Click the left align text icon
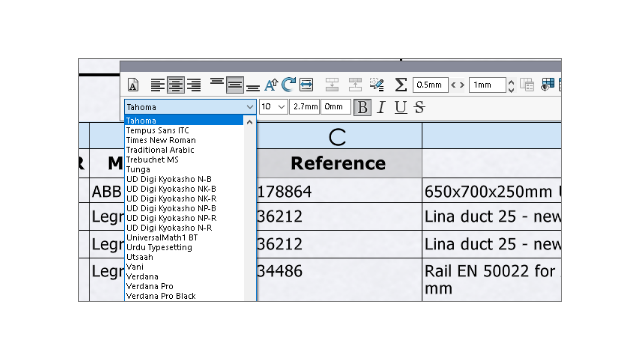 click(x=158, y=85)
